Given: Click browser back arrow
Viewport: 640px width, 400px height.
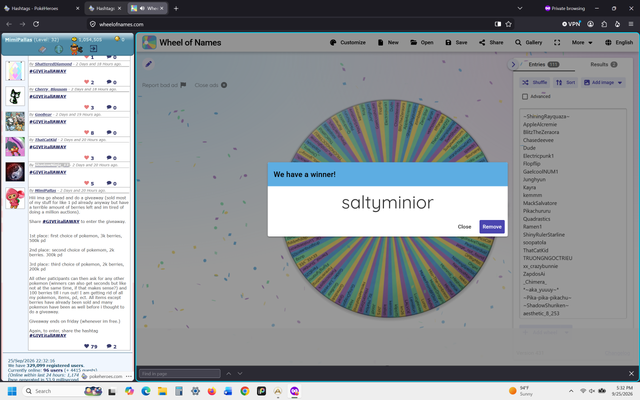Looking at the screenshot, I should (x=9, y=24).
